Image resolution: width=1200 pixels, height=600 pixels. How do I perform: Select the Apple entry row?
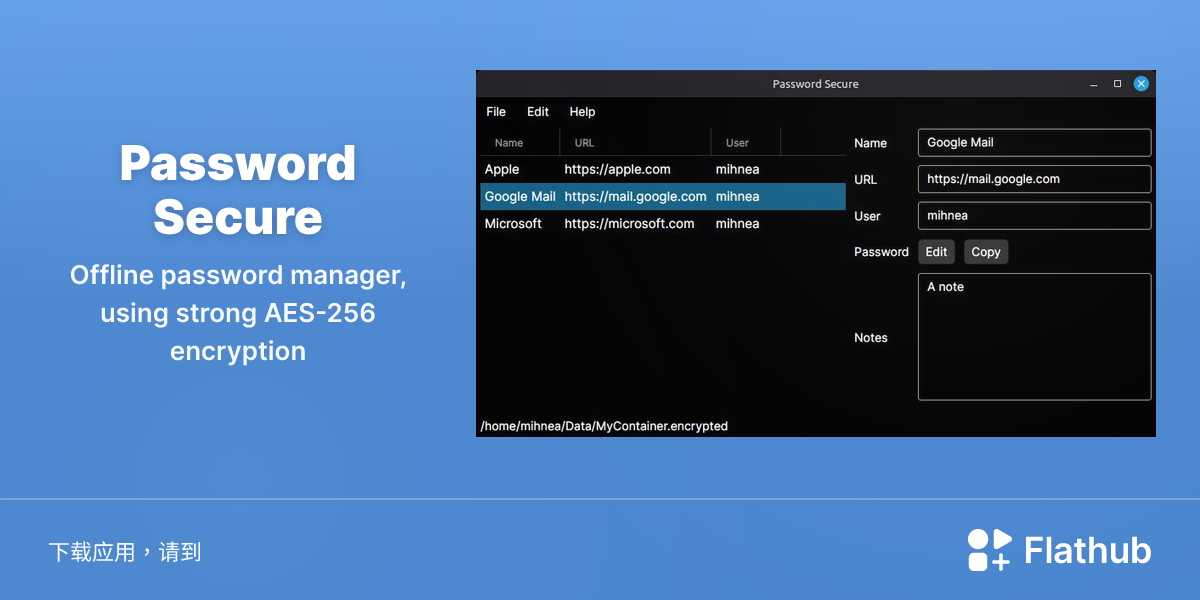[663, 170]
